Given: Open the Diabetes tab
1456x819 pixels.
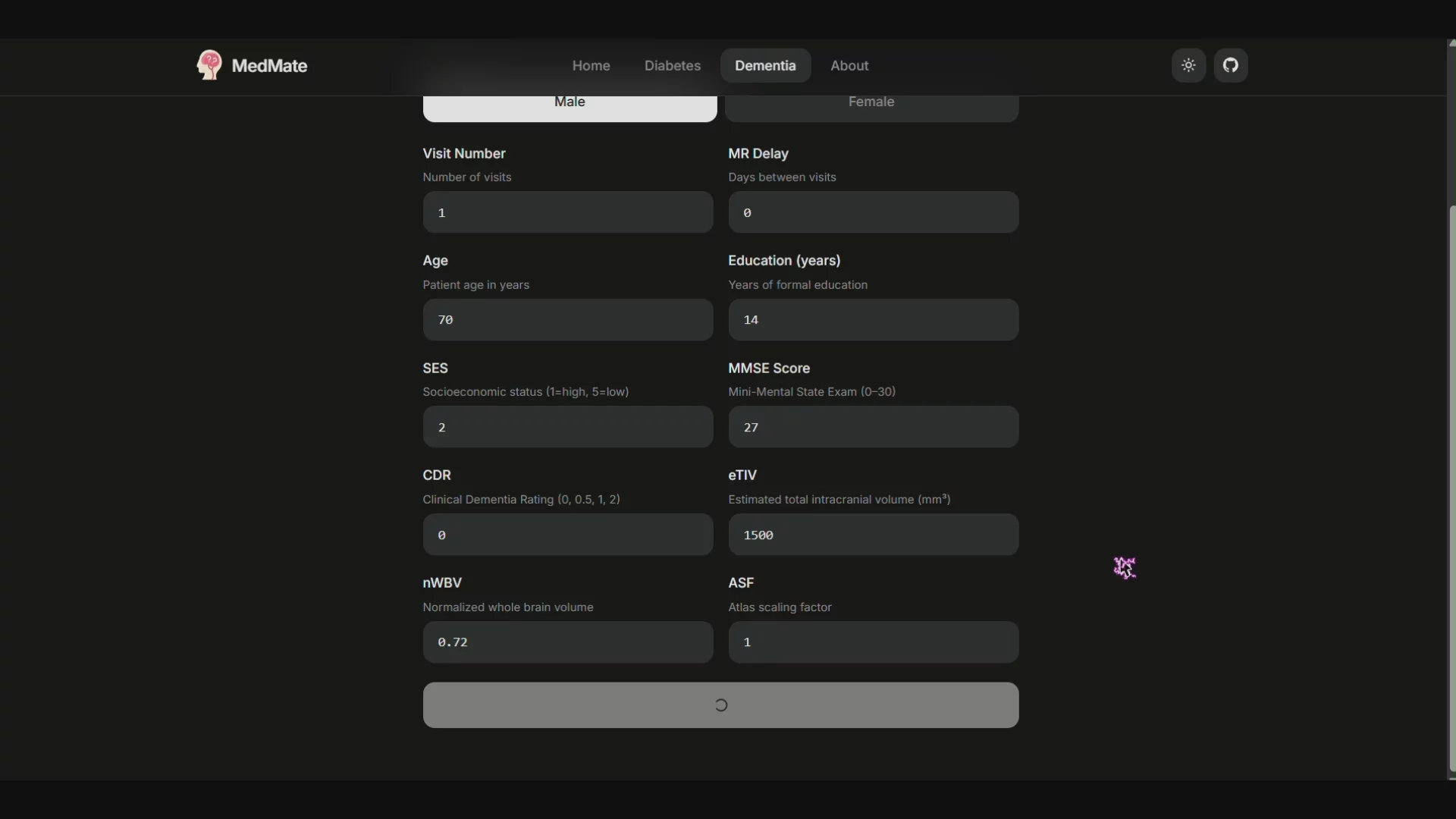Looking at the screenshot, I should coord(672,65).
